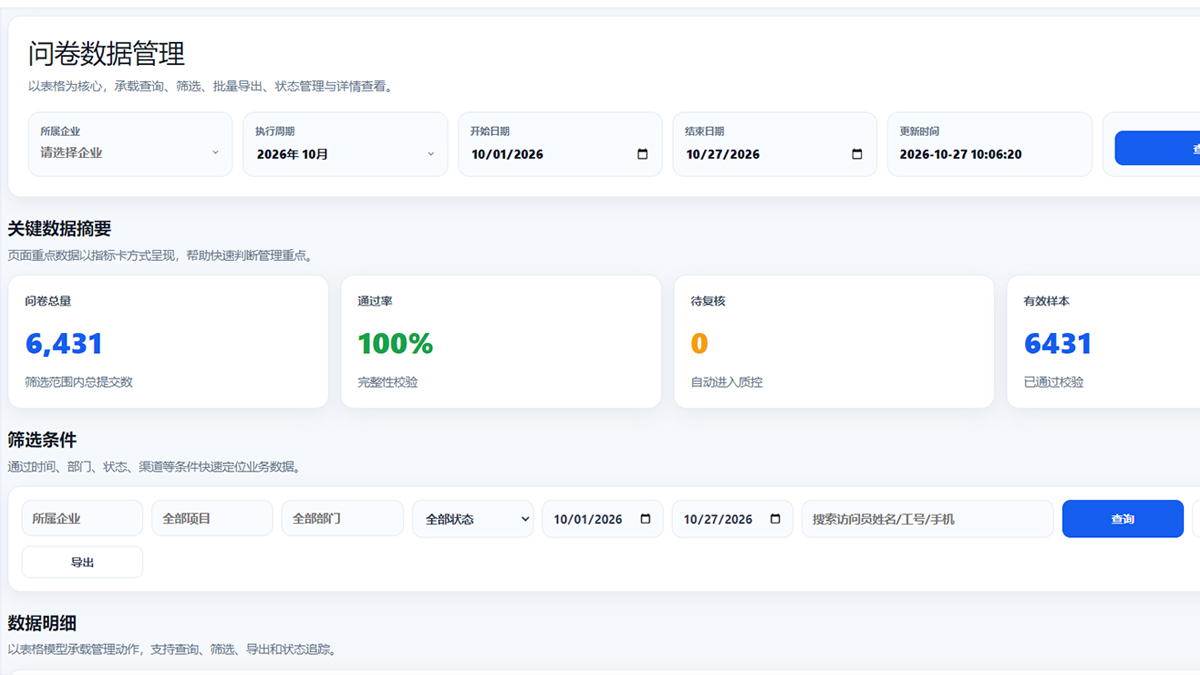The height and width of the screenshot is (675, 1200).
Task: Click the 更新时间 timestamp field
Action: click(x=989, y=154)
